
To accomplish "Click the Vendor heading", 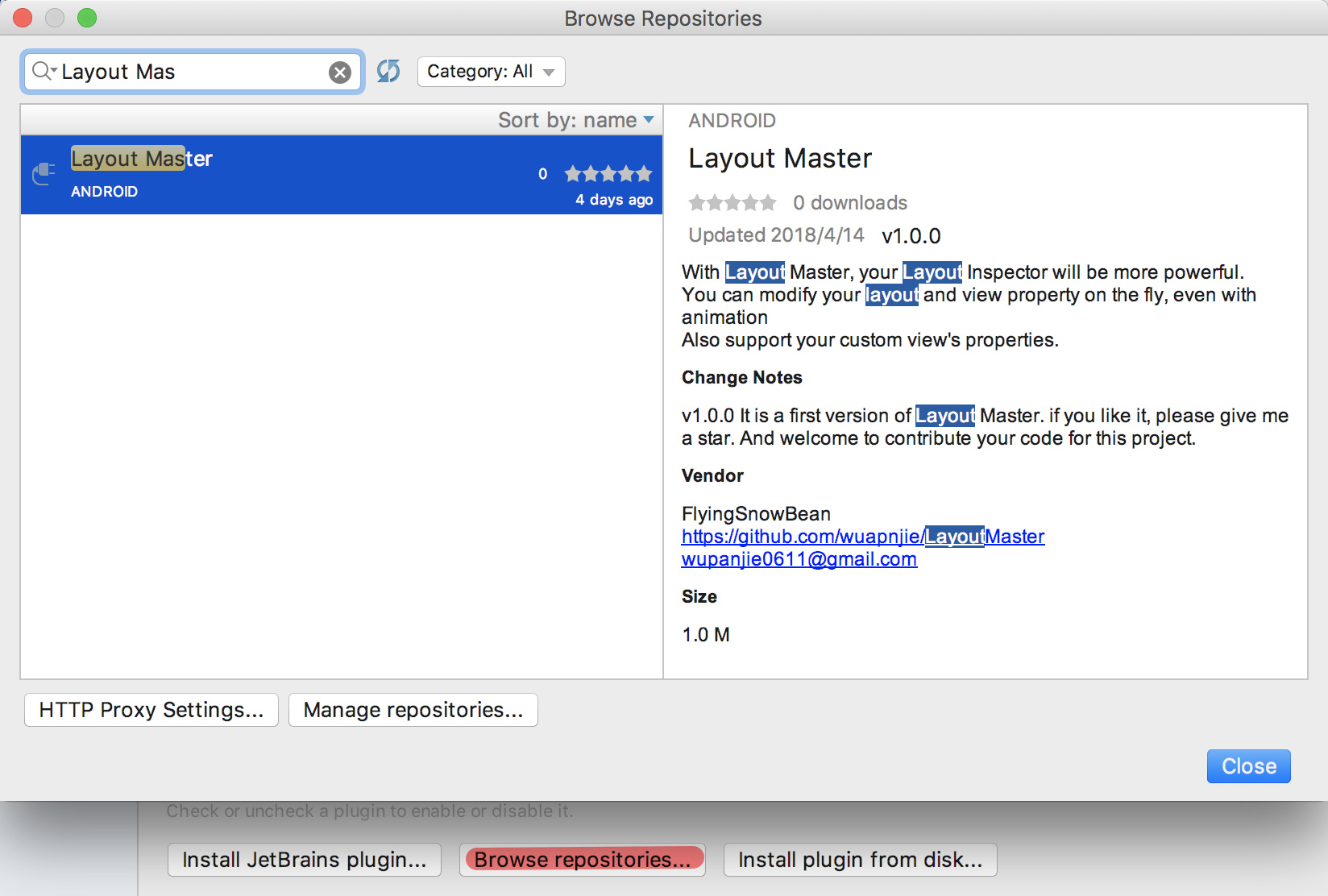I will pyautogui.click(x=712, y=476).
